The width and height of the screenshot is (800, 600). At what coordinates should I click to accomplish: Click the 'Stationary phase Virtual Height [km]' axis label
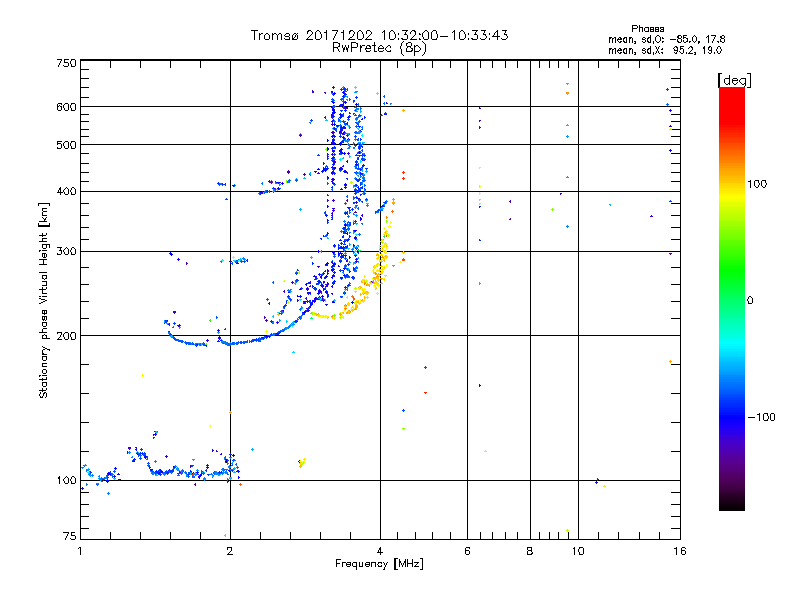(44, 300)
